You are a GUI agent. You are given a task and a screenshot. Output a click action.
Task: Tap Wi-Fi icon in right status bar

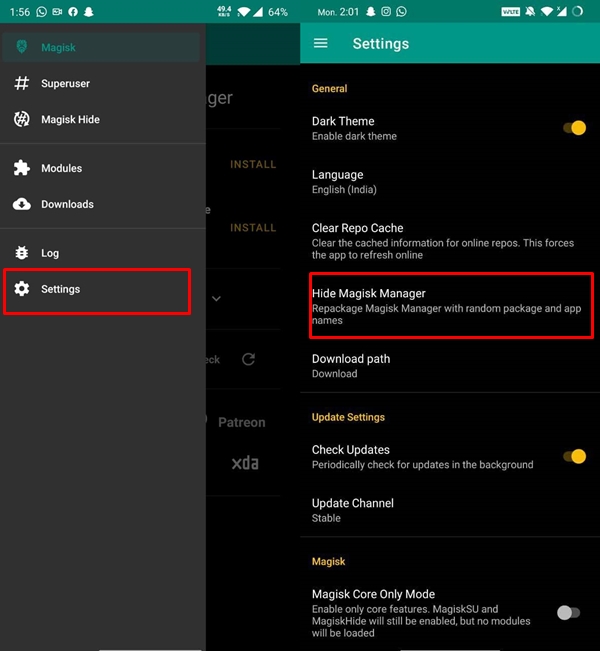tap(547, 12)
